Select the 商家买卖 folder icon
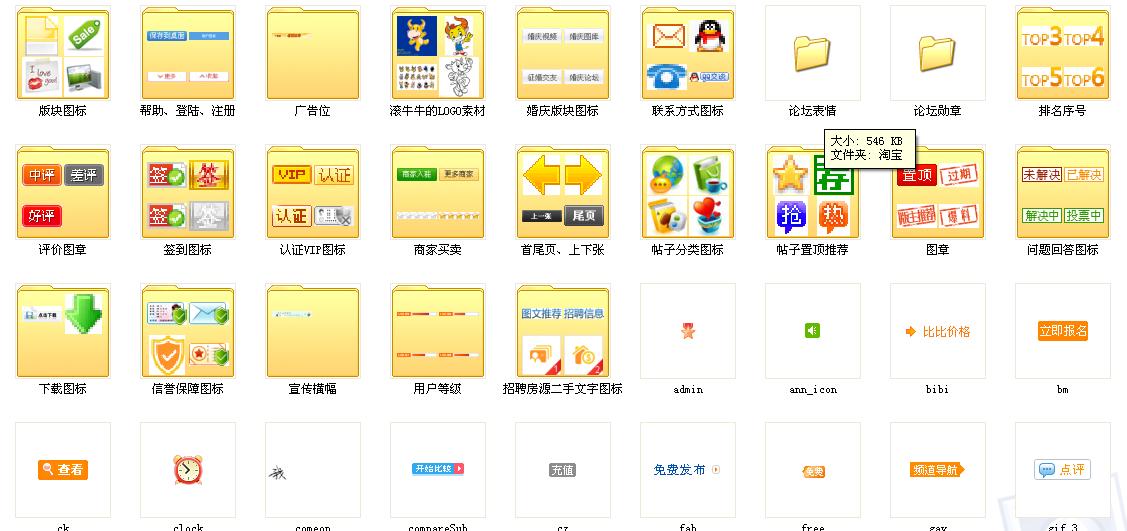1127x531 pixels. (x=438, y=192)
